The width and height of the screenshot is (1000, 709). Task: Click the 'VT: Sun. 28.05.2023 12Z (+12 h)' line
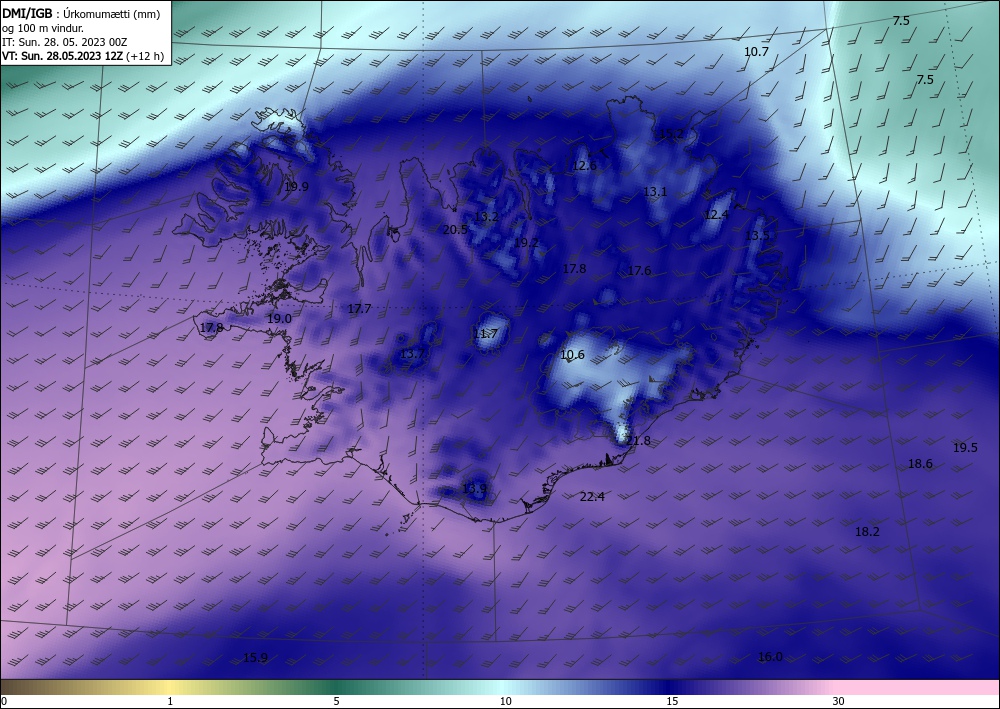(83, 56)
